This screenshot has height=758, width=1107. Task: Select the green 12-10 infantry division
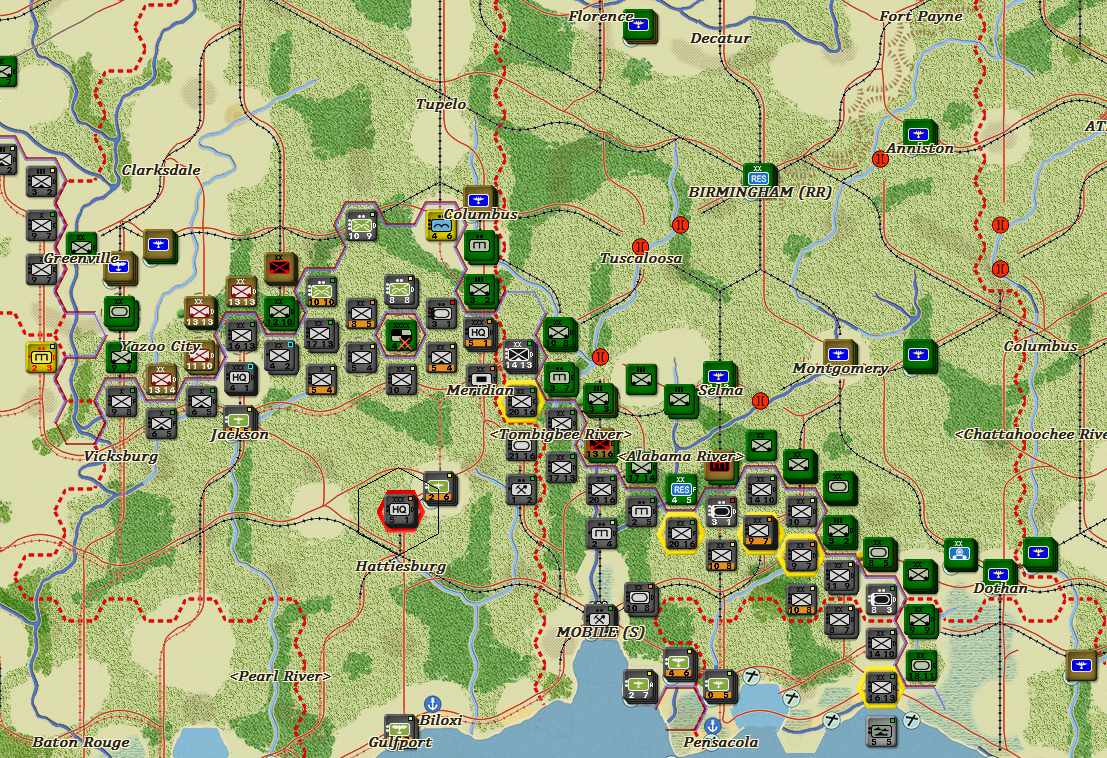tap(281, 313)
